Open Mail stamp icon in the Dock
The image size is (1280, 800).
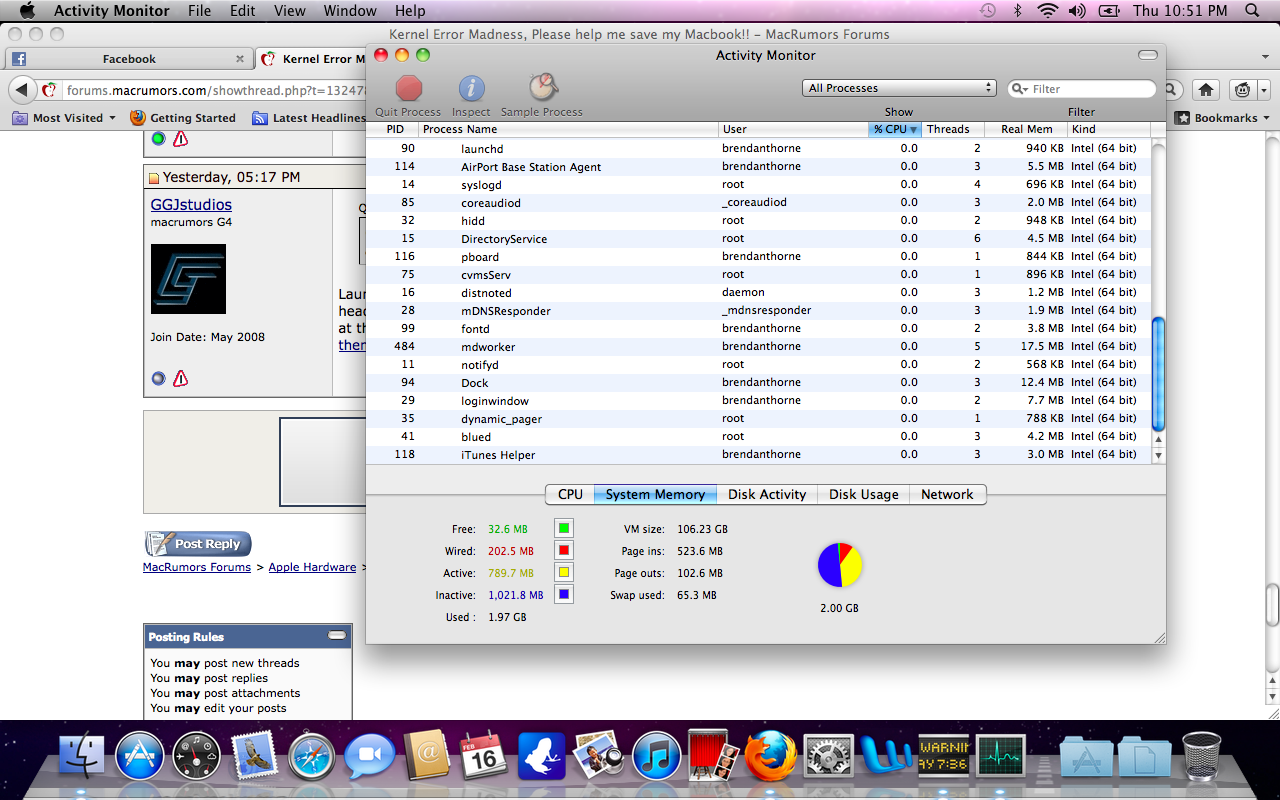[x=253, y=757]
